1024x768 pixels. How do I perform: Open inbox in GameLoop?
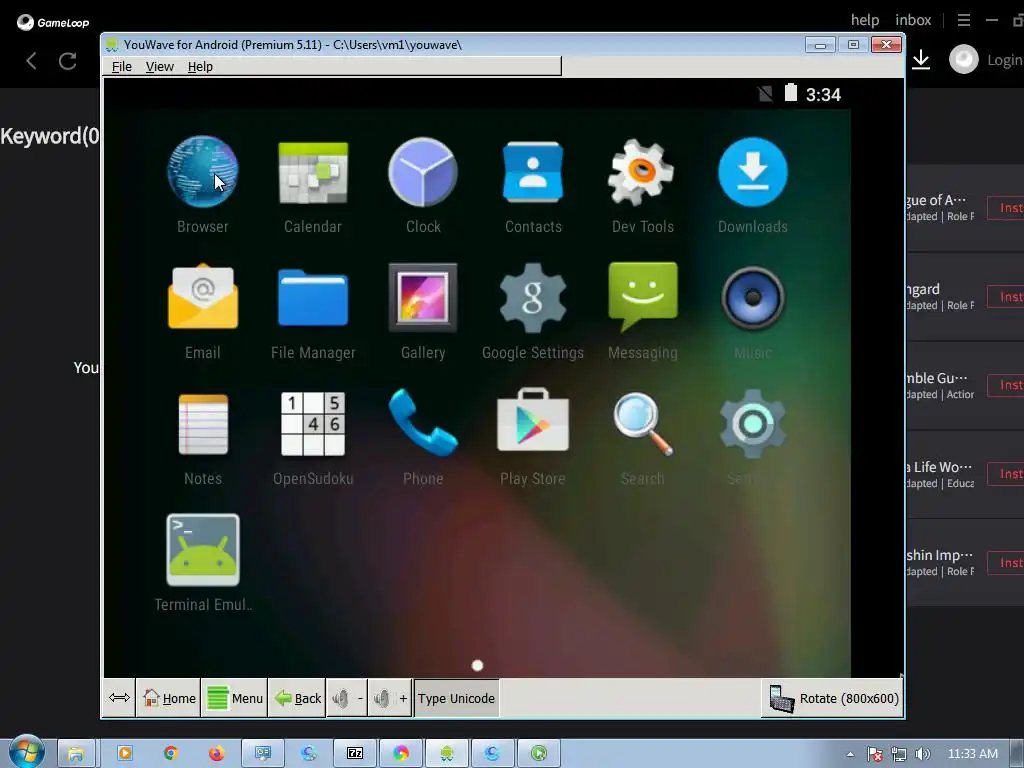913,20
